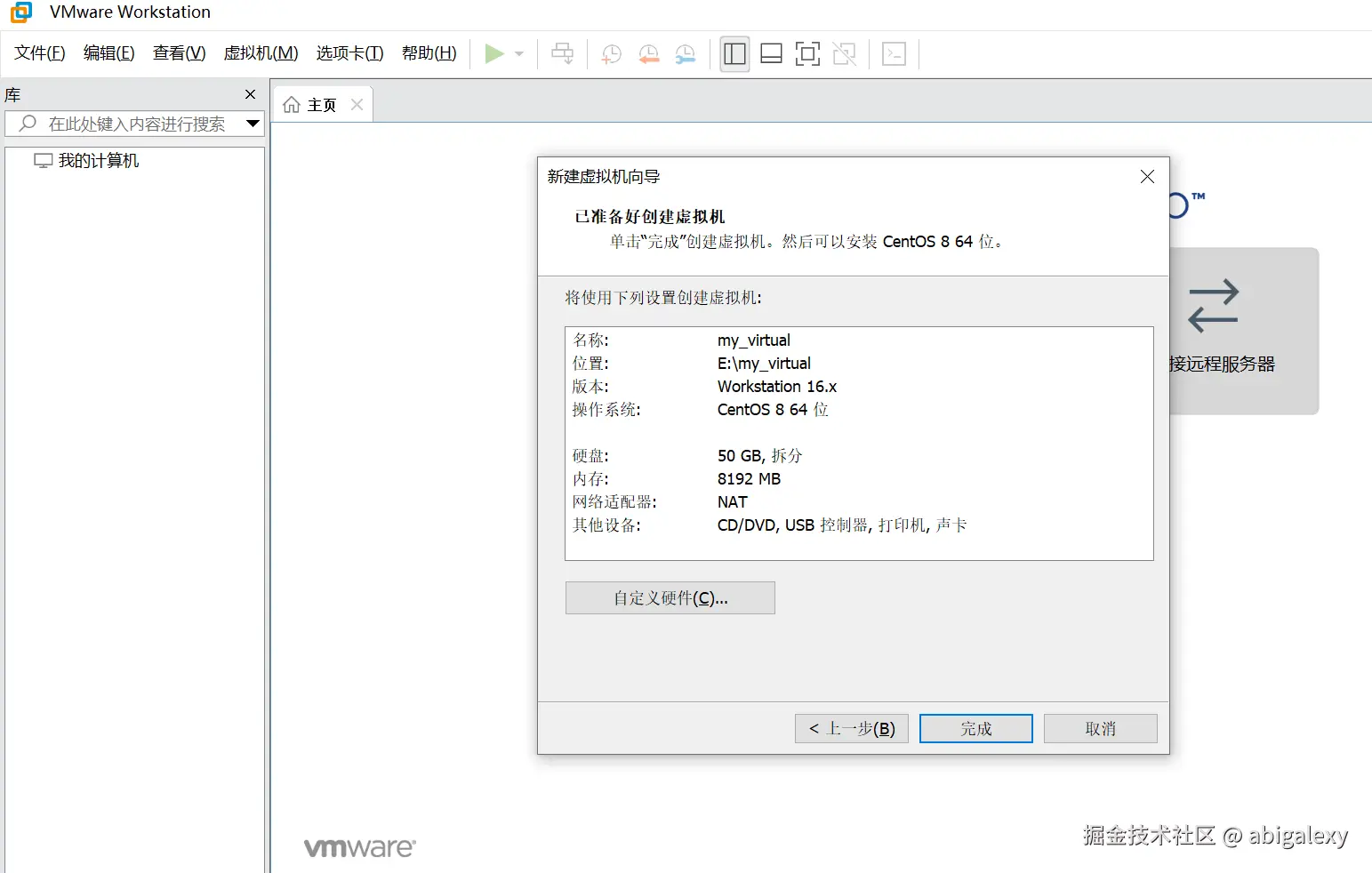This screenshot has width=1372, height=873.
Task: Select 我的计算机 in the library tree
Action: (x=98, y=160)
